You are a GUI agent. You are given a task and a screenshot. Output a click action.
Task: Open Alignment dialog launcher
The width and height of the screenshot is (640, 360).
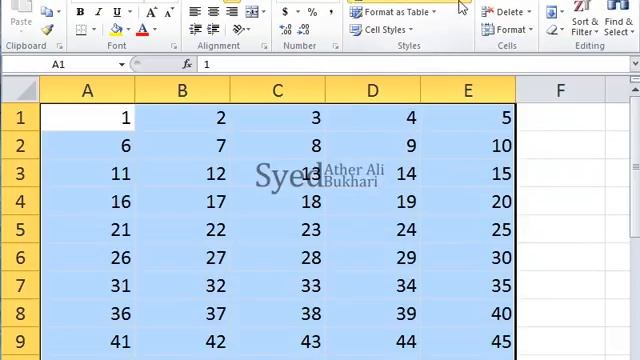[264, 46]
